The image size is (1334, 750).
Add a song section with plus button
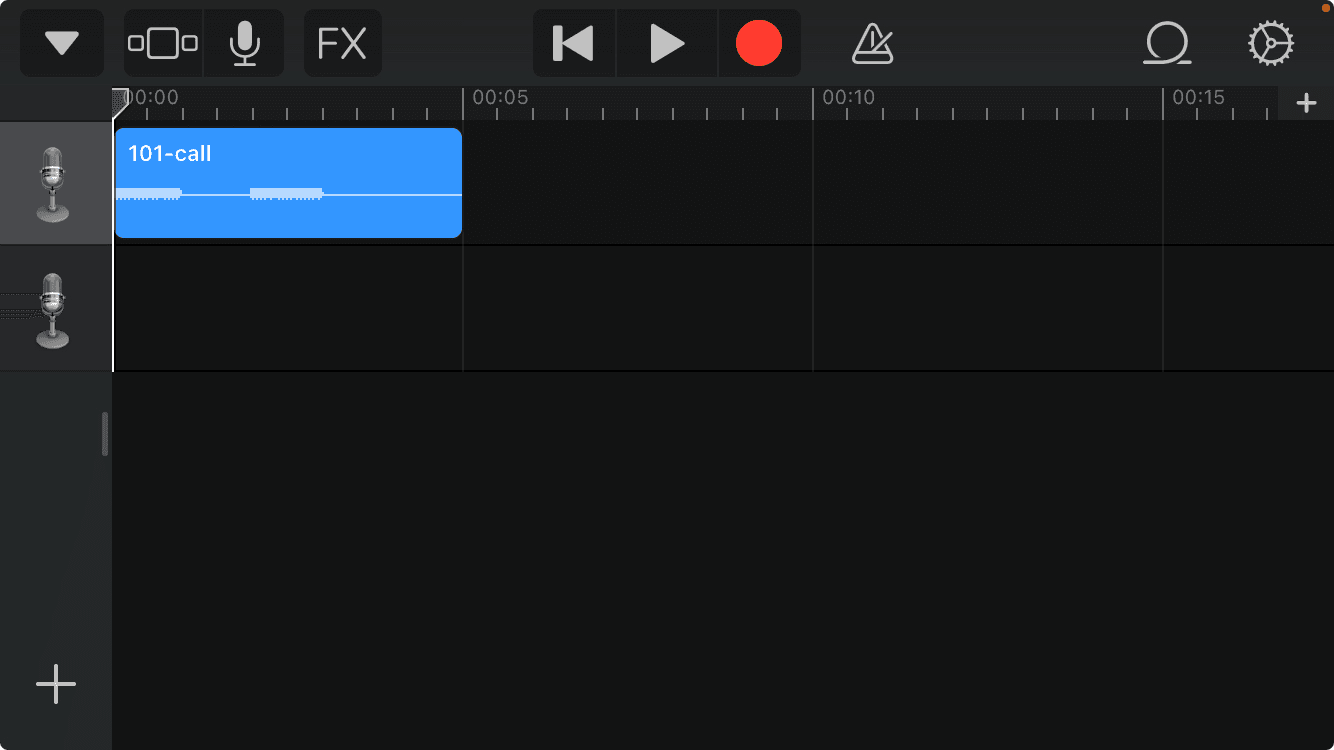(x=1306, y=103)
